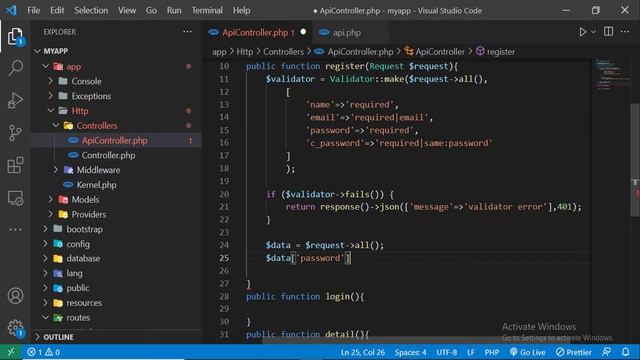Expand the Providers folder

(51, 214)
